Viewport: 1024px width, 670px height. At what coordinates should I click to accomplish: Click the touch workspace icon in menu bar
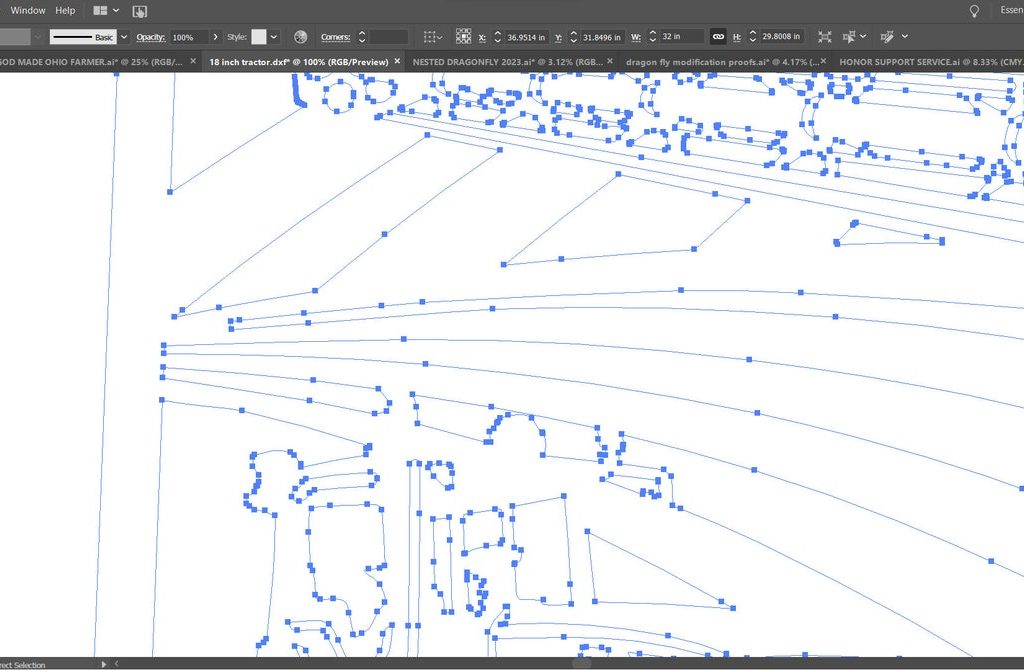(x=140, y=11)
